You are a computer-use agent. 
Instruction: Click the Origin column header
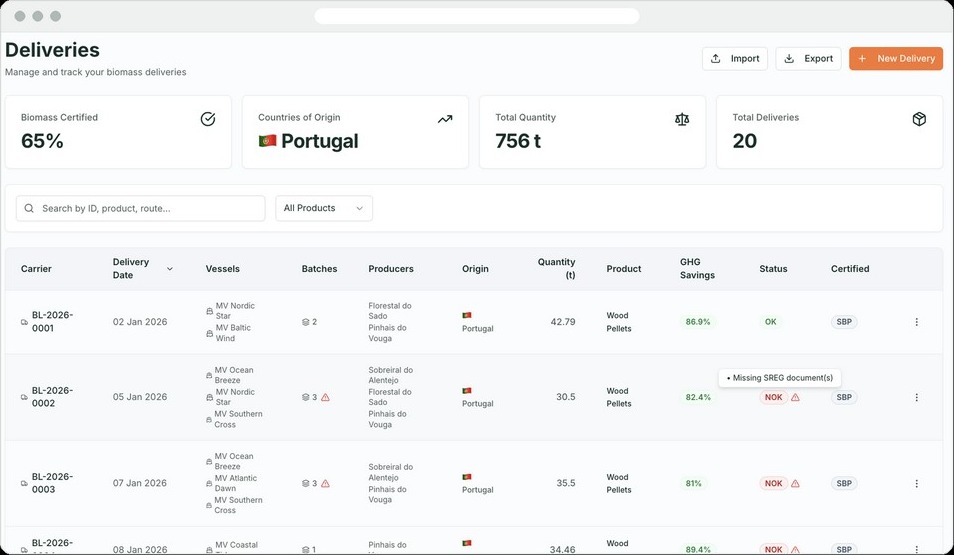(475, 268)
